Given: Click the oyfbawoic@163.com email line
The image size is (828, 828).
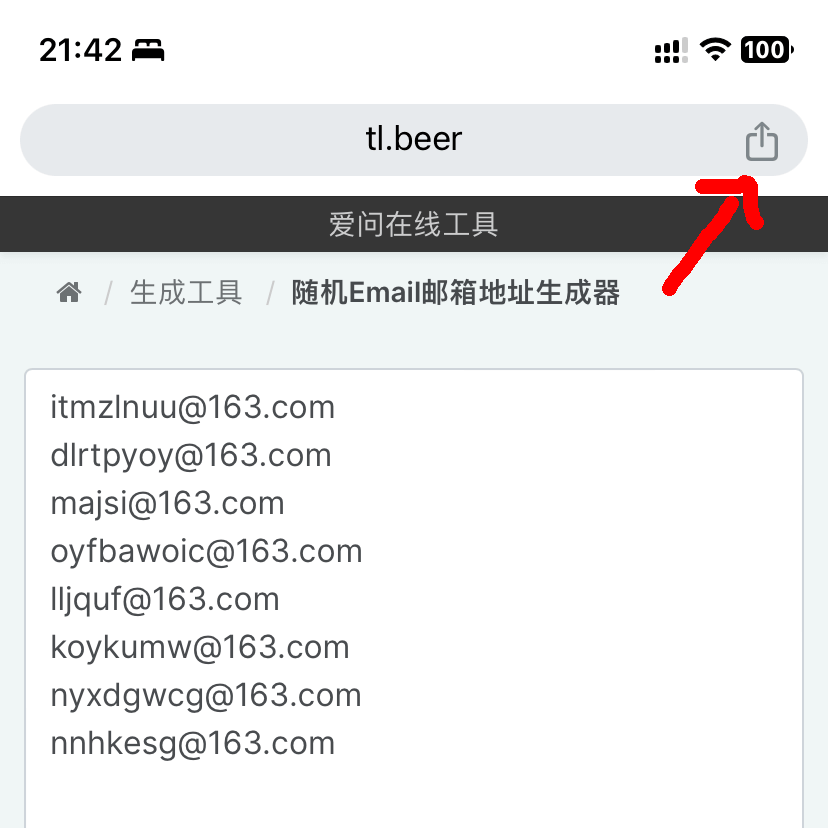Looking at the screenshot, I should tap(206, 552).
